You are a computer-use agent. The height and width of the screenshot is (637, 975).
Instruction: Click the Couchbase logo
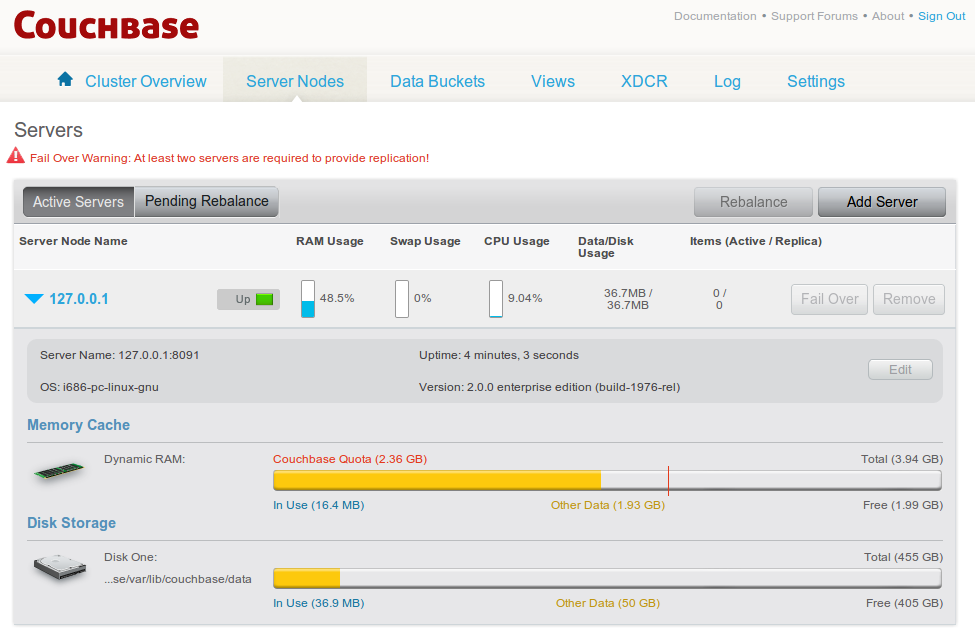tap(105, 25)
